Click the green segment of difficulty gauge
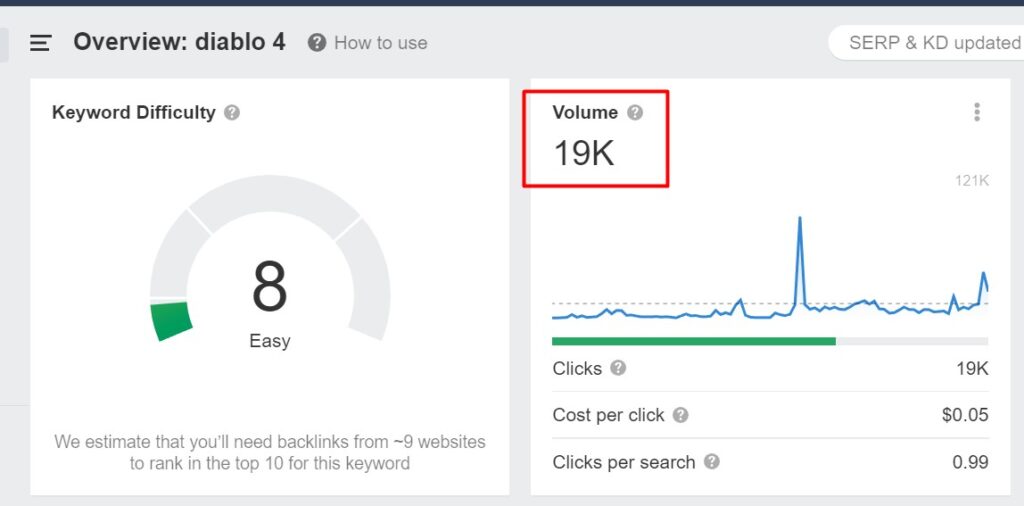1024x506 pixels. (x=171, y=320)
